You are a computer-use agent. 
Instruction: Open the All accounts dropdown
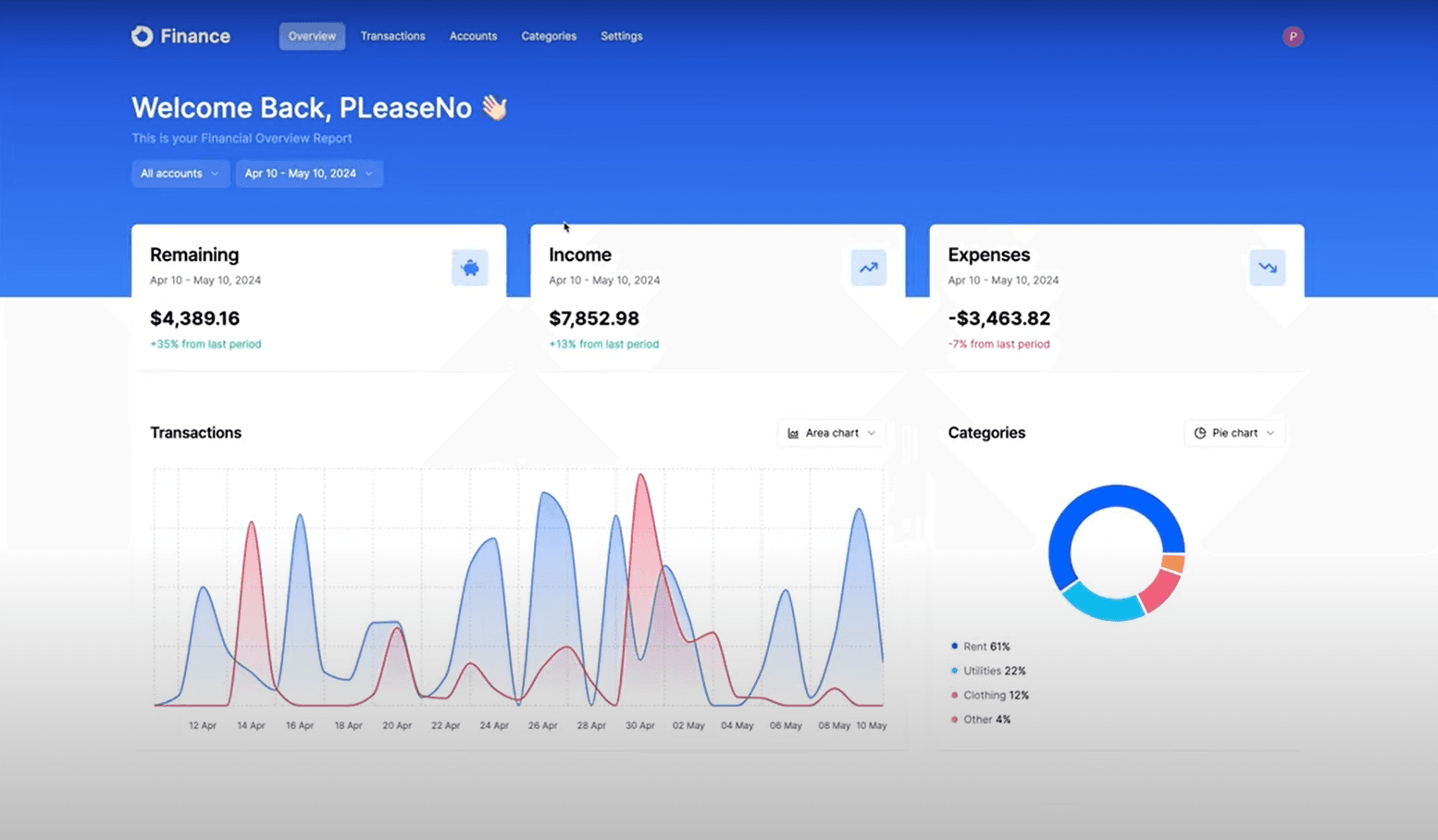(x=180, y=174)
